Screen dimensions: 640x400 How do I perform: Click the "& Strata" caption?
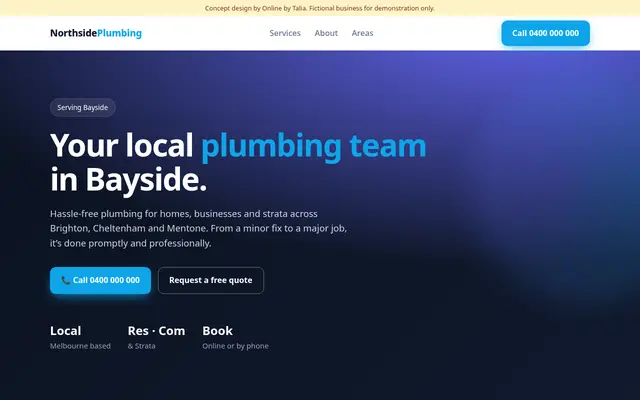click(141, 346)
